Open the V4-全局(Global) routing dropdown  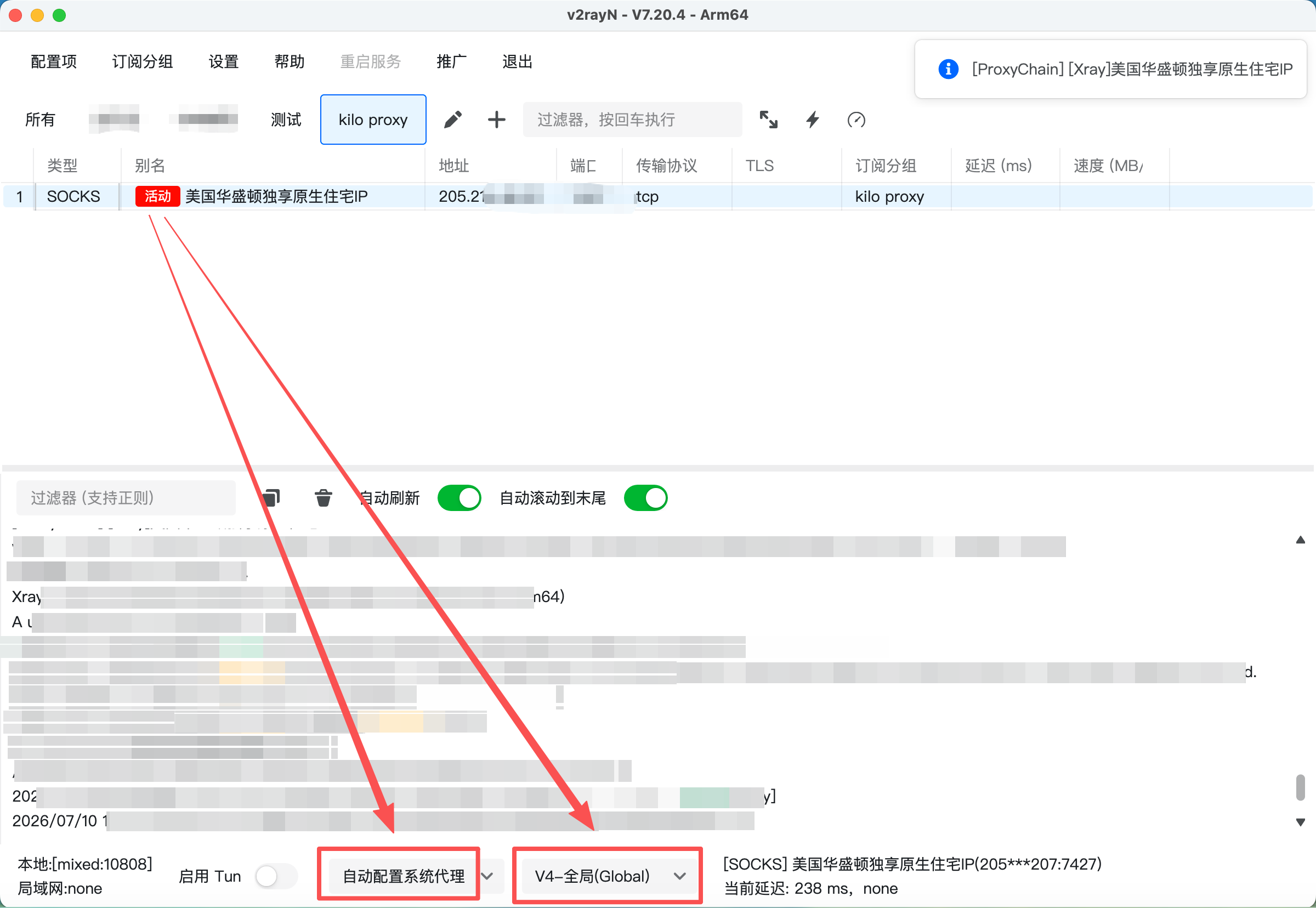(x=610, y=876)
